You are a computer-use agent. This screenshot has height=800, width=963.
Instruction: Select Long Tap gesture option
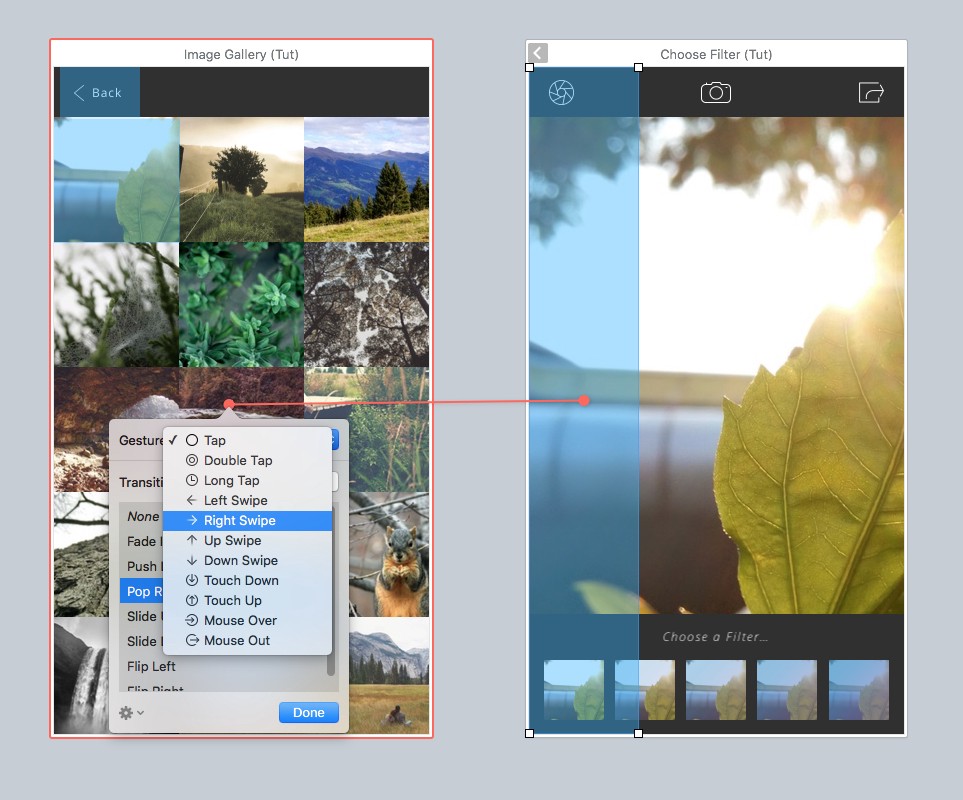231,480
